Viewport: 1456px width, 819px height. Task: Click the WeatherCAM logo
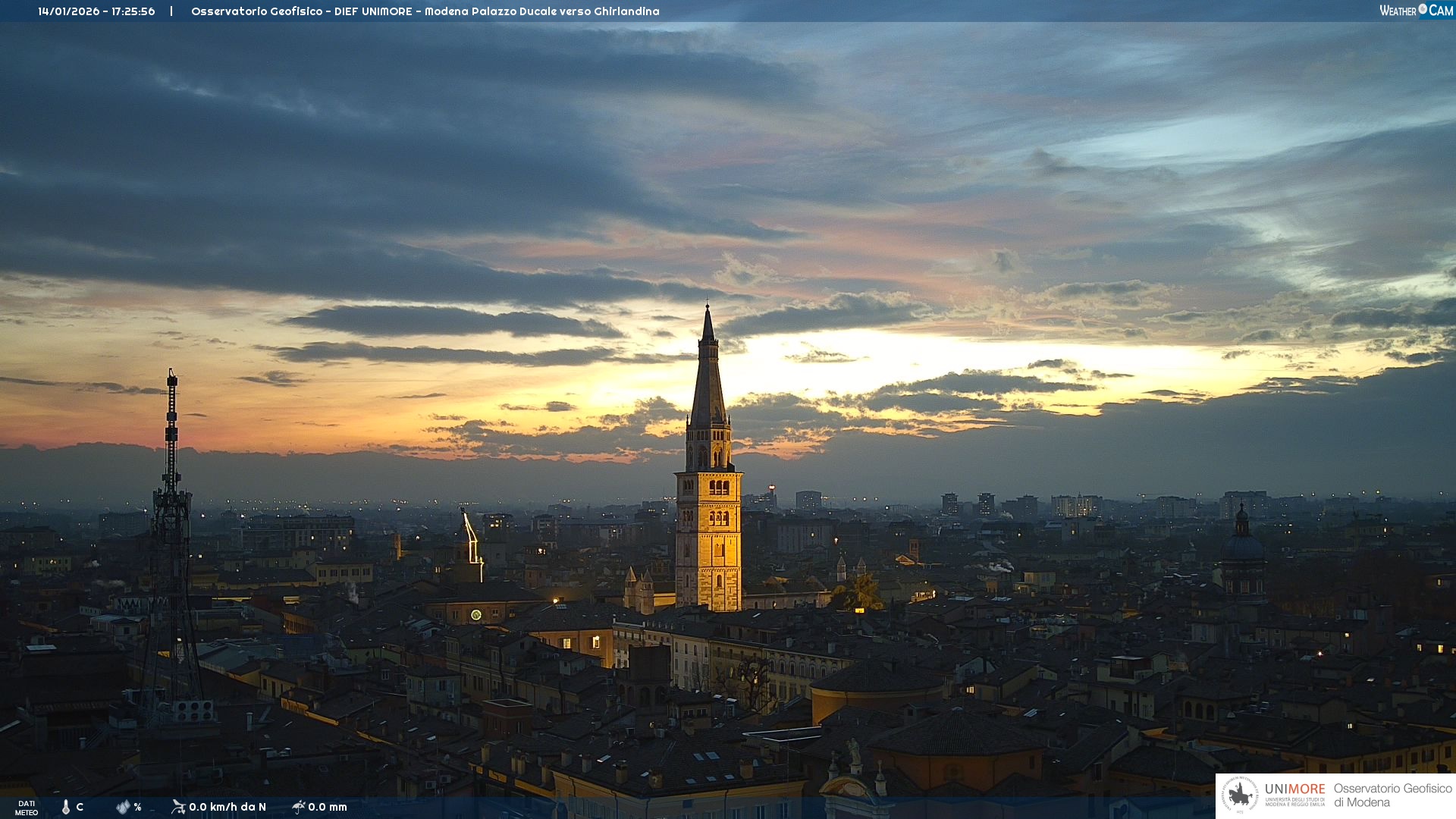(1416, 11)
